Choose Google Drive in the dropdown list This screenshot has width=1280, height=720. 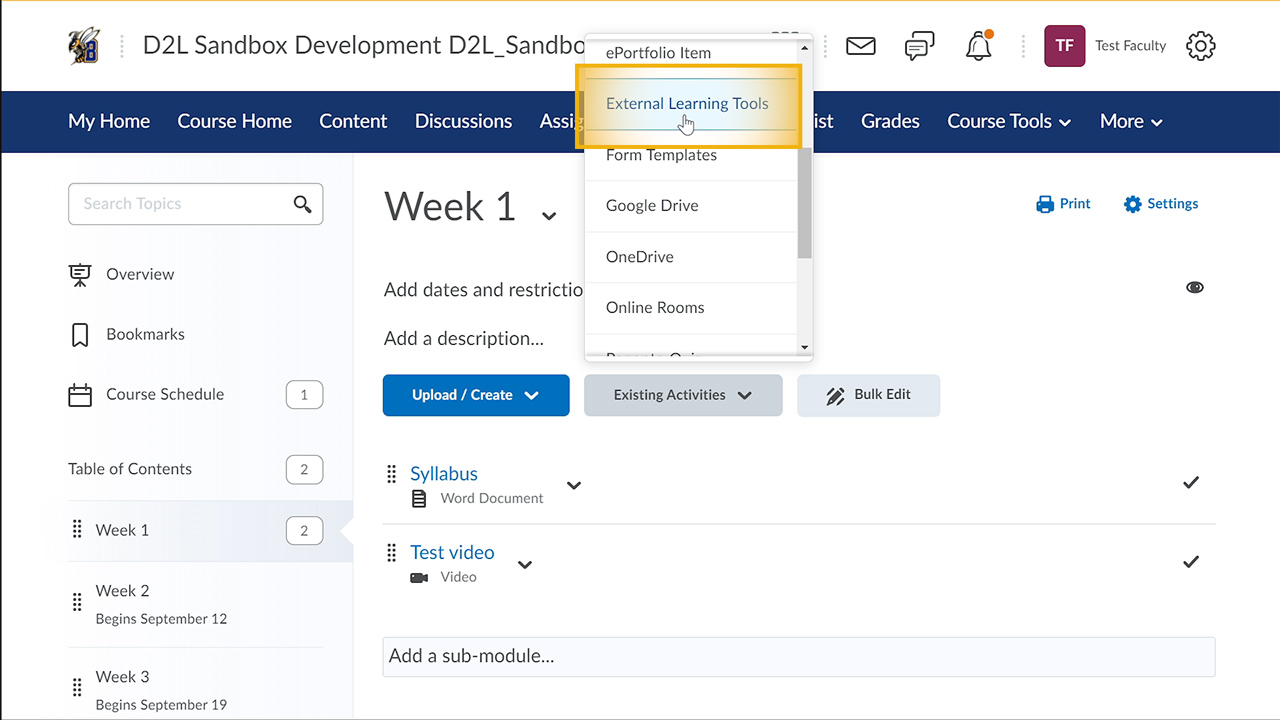(x=652, y=206)
